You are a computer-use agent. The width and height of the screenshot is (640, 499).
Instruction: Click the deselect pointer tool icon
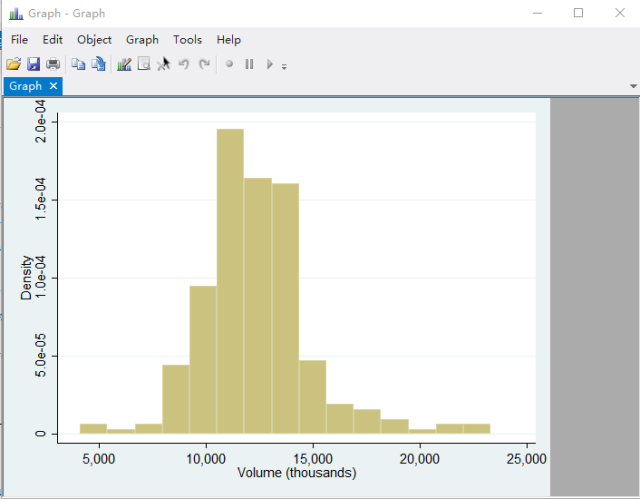point(164,64)
